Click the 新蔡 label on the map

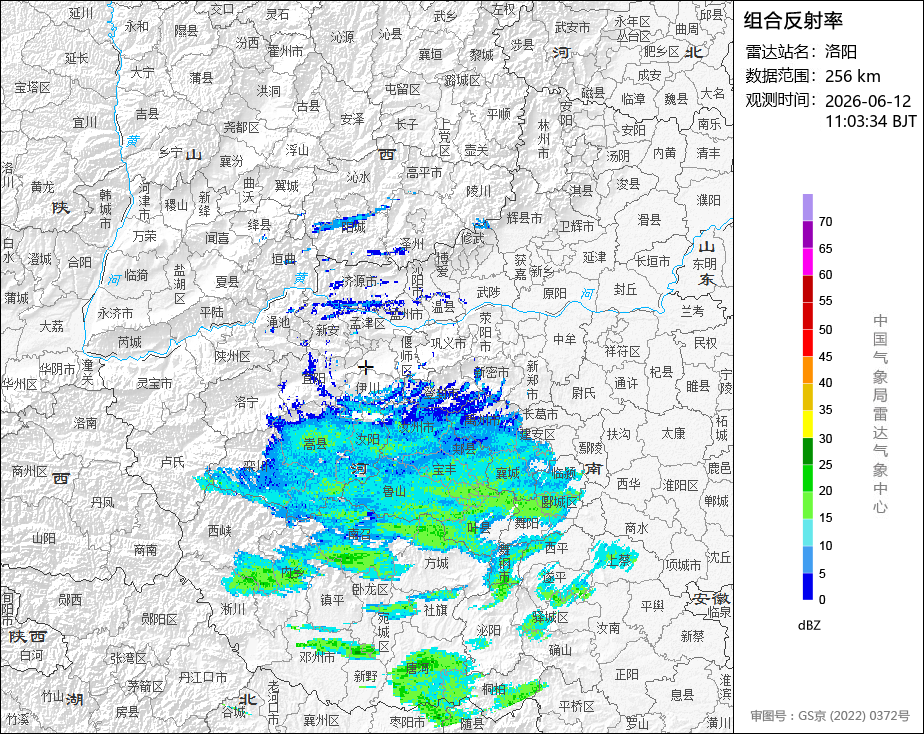[692, 636]
